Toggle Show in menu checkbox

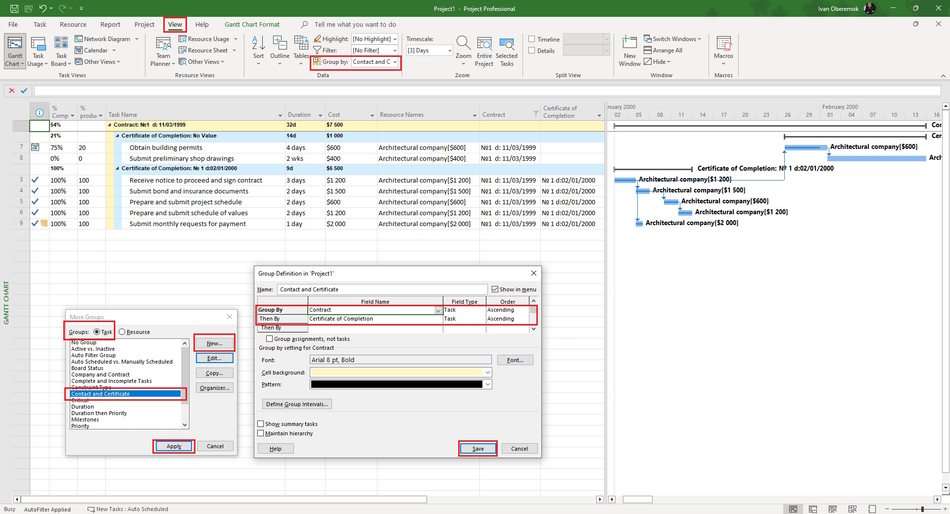(495, 289)
